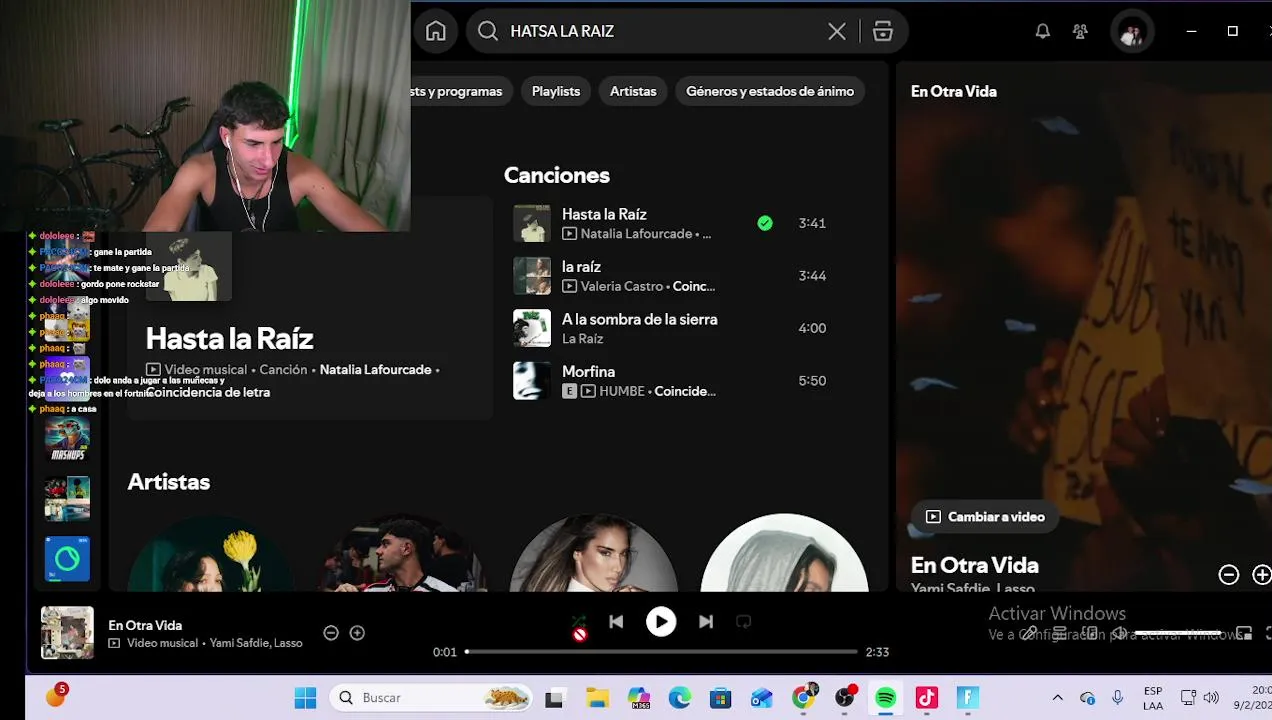The width and height of the screenshot is (1272, 720).
Task: Select the Géneros y estados de ánimo chip
Action: point(770,91)
